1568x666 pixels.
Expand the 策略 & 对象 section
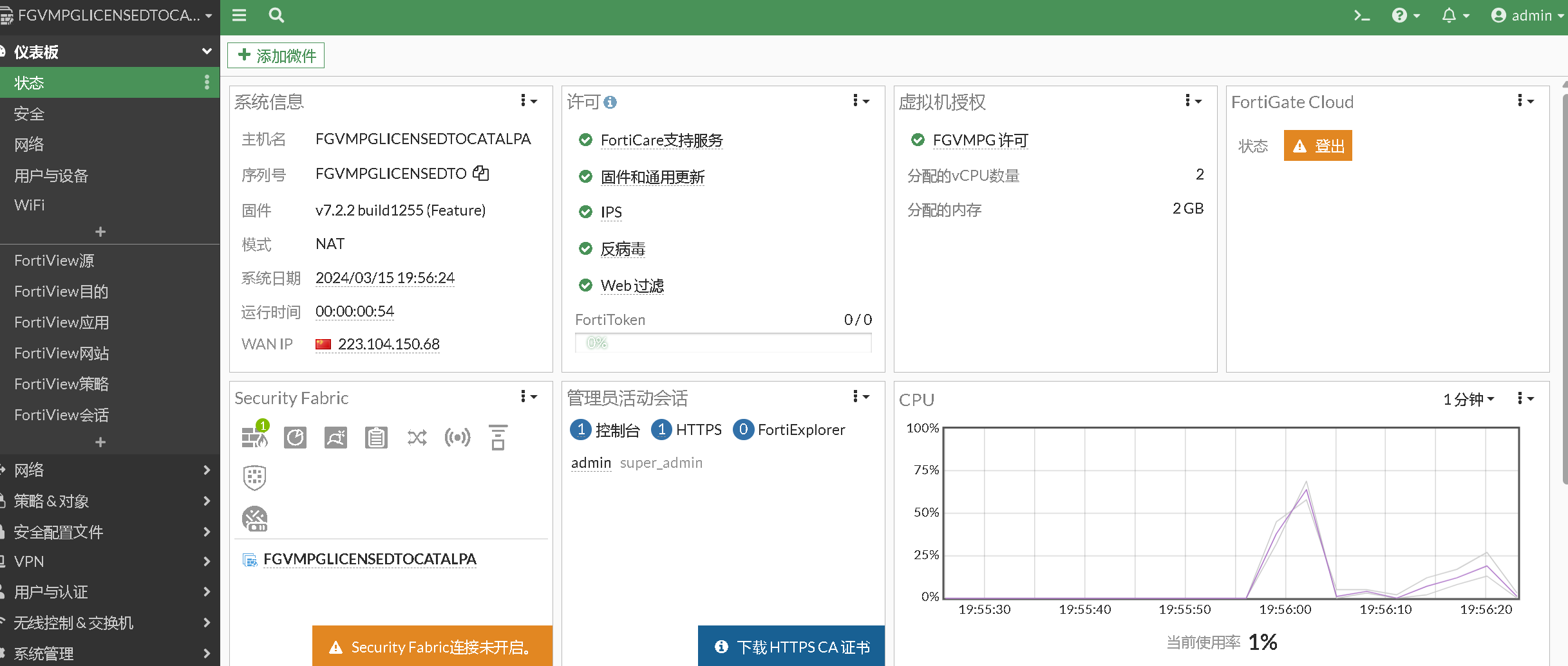pos(207,501)
